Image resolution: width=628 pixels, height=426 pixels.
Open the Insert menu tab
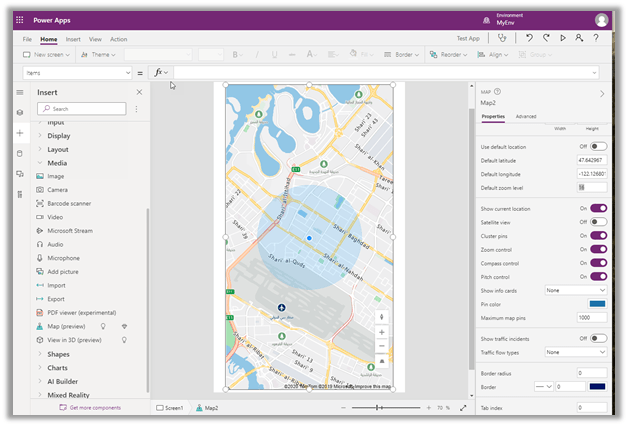(73, 39)
